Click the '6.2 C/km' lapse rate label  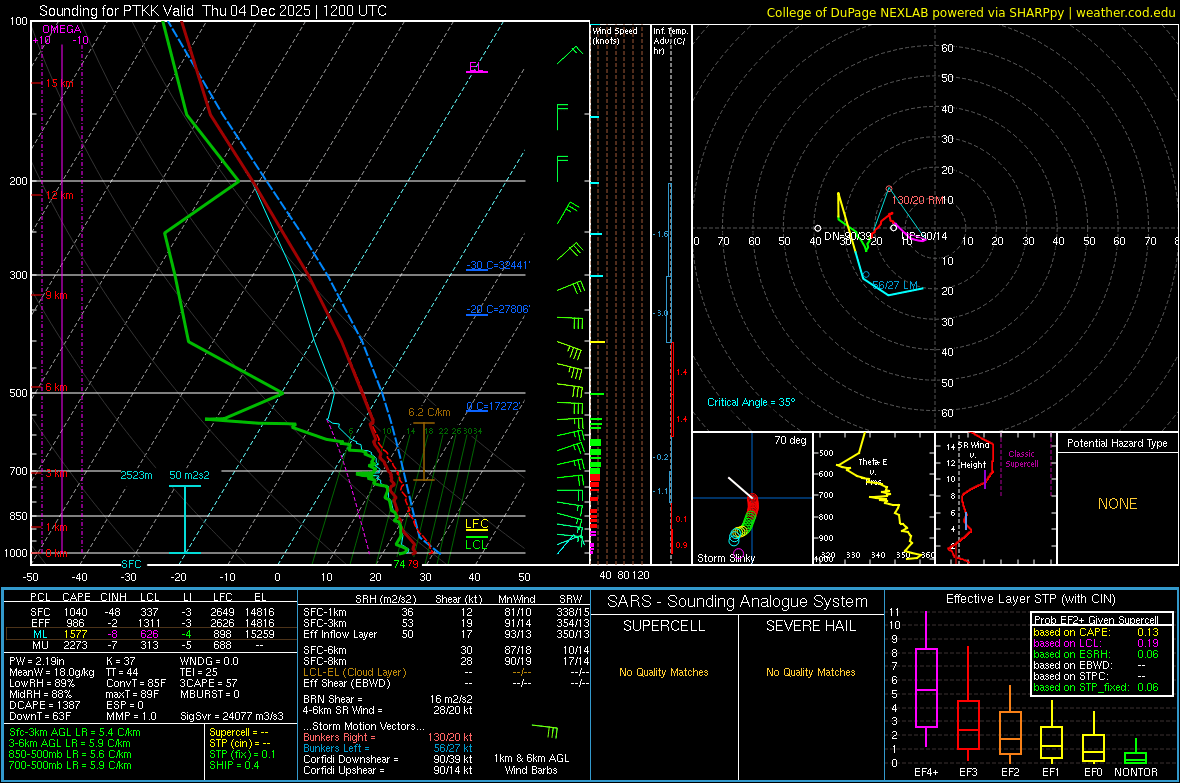[429, 413]
